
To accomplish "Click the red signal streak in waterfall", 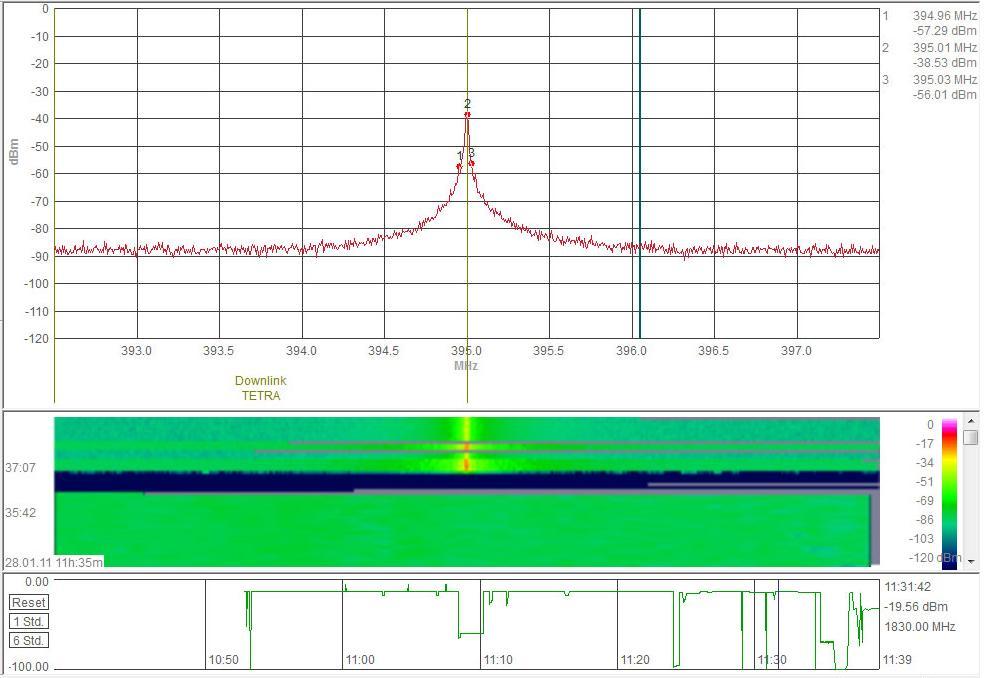I will point(467,464).
